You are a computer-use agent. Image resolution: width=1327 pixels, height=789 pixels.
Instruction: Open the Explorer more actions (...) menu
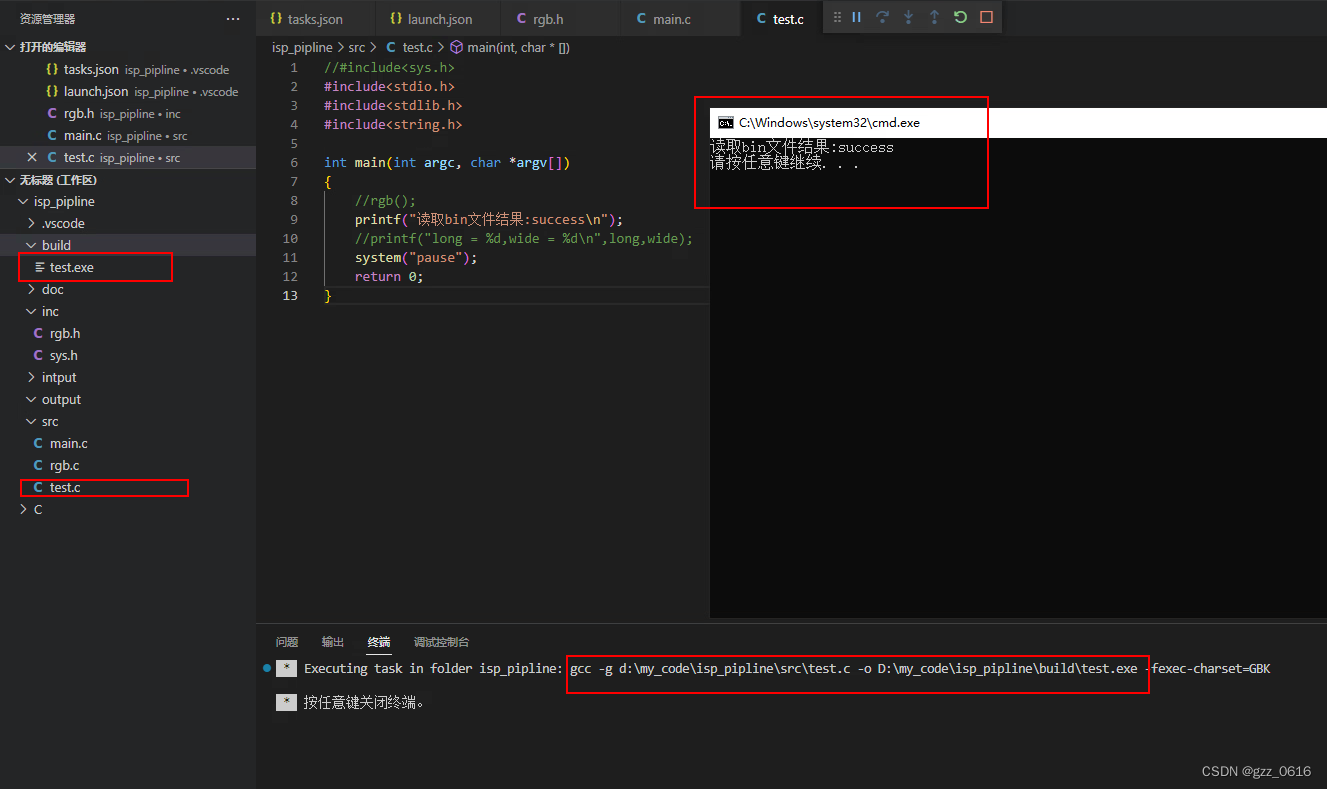click(233, 18)
